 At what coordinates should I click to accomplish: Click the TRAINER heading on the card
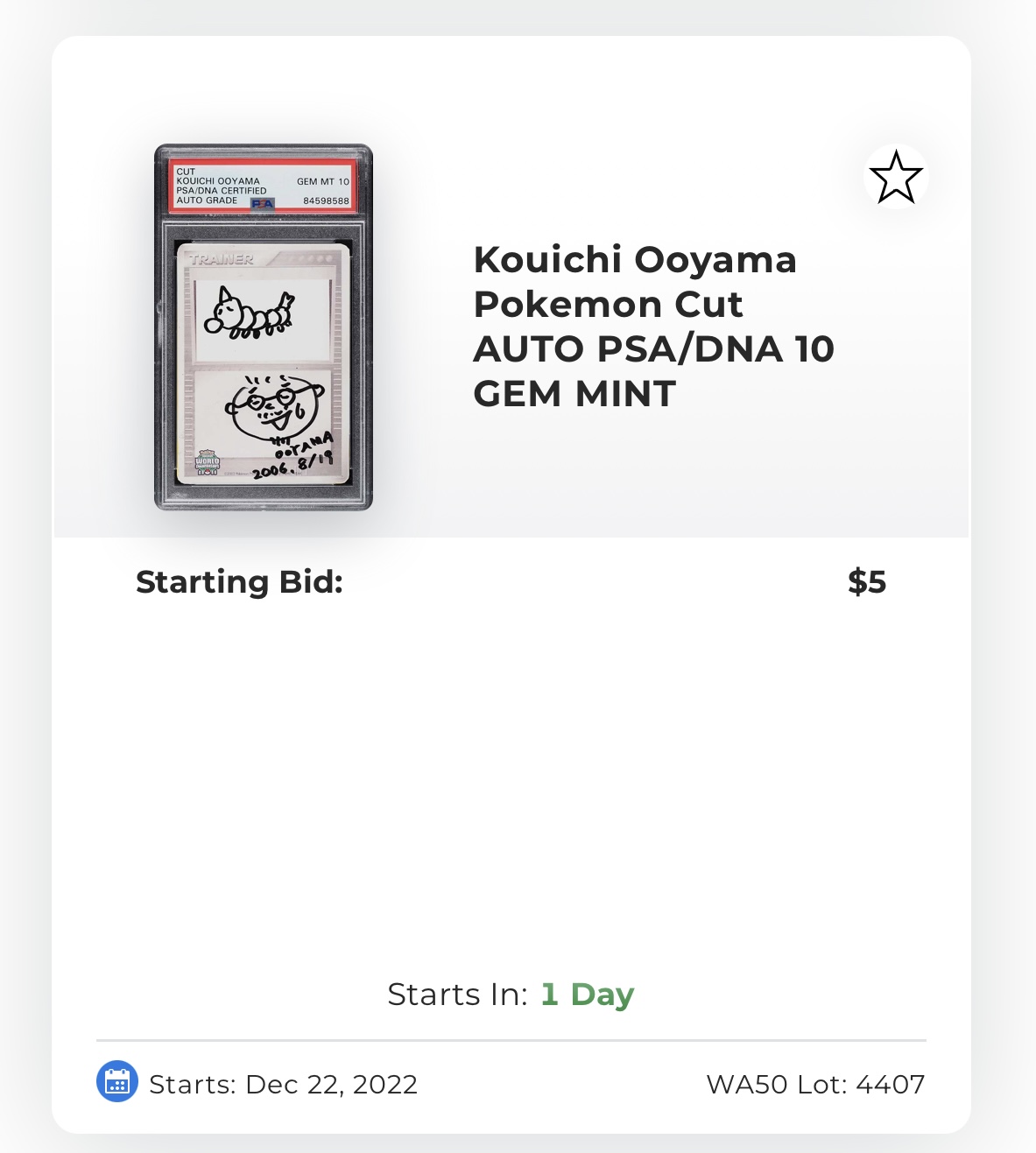222,260
